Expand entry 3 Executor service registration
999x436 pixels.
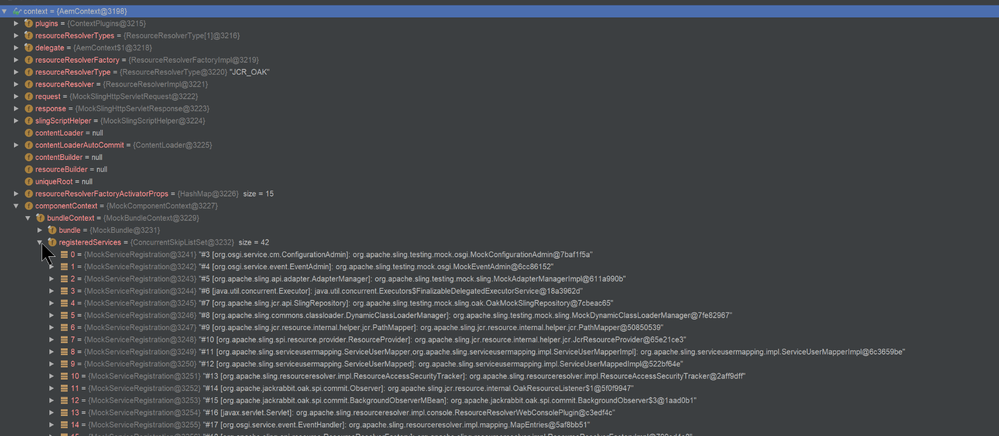click(x=52, y=291)
